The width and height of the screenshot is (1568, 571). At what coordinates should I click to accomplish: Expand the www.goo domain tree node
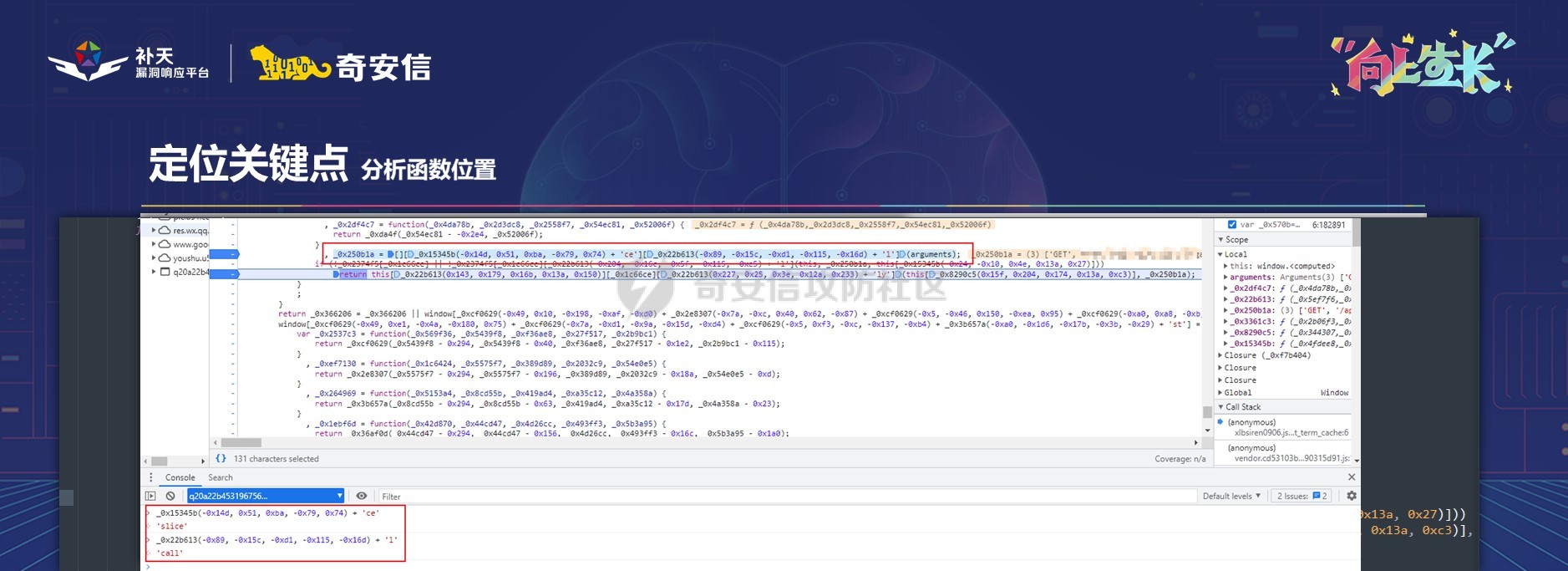154,244
